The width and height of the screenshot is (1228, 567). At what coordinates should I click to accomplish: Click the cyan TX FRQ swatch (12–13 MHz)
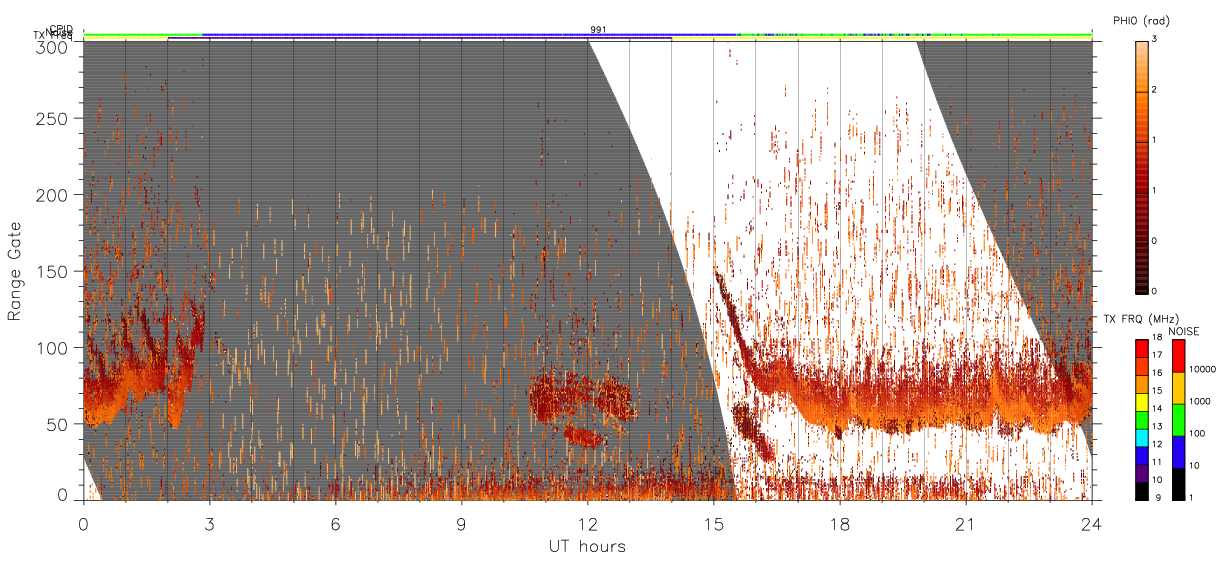coord(1141,438)
